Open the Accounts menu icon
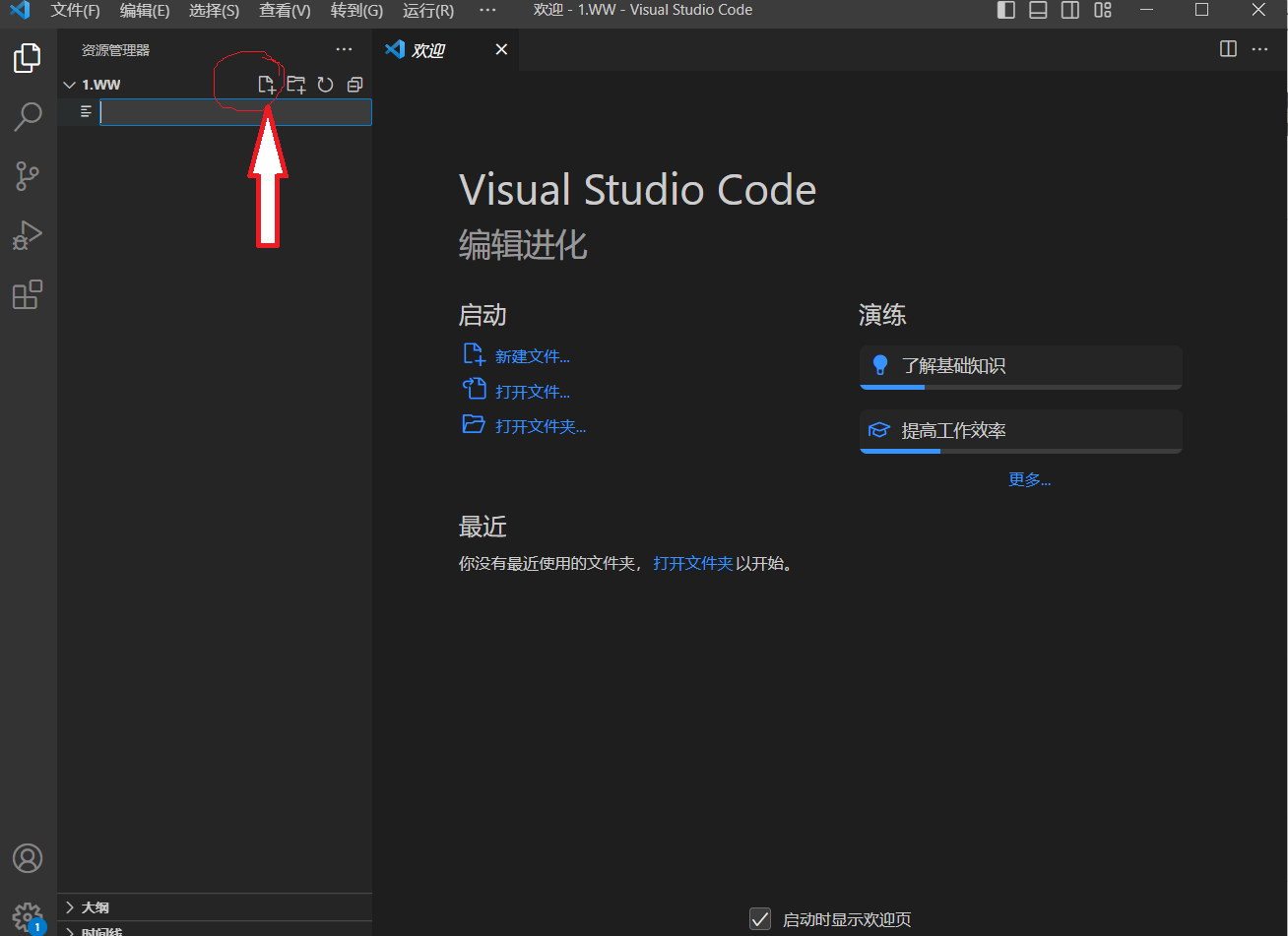1288x936 pixels. click(28, 857)
